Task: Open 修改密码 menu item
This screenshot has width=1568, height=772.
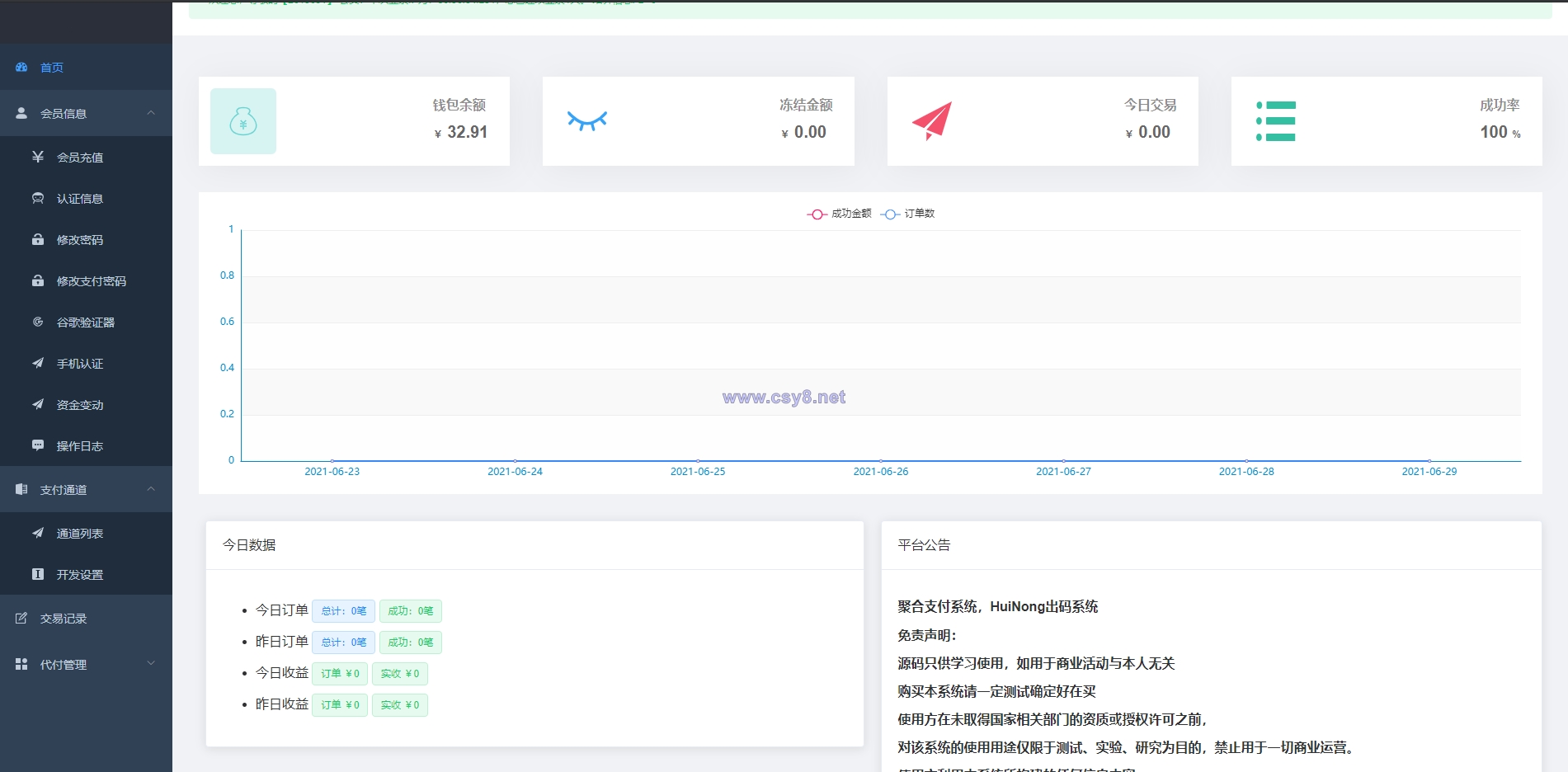Action: 86,239
